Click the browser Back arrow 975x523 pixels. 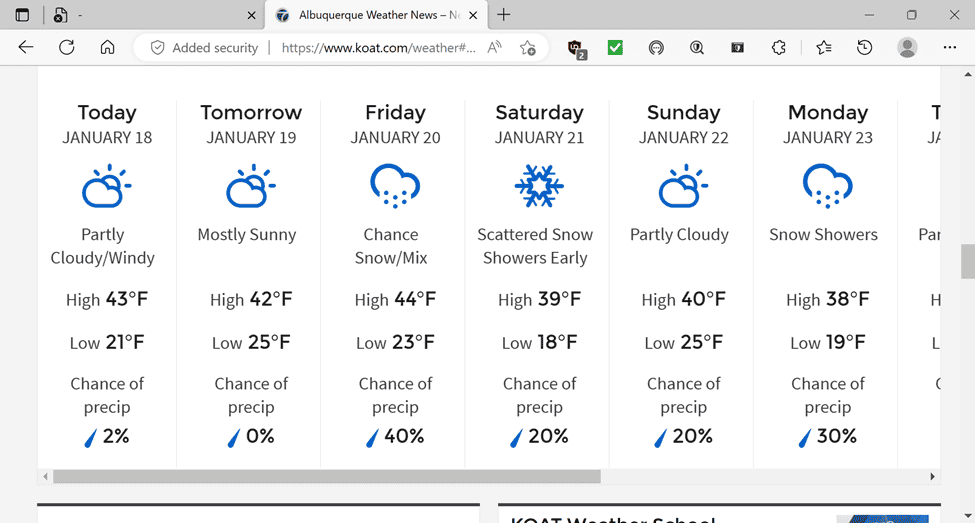[25, 47]
